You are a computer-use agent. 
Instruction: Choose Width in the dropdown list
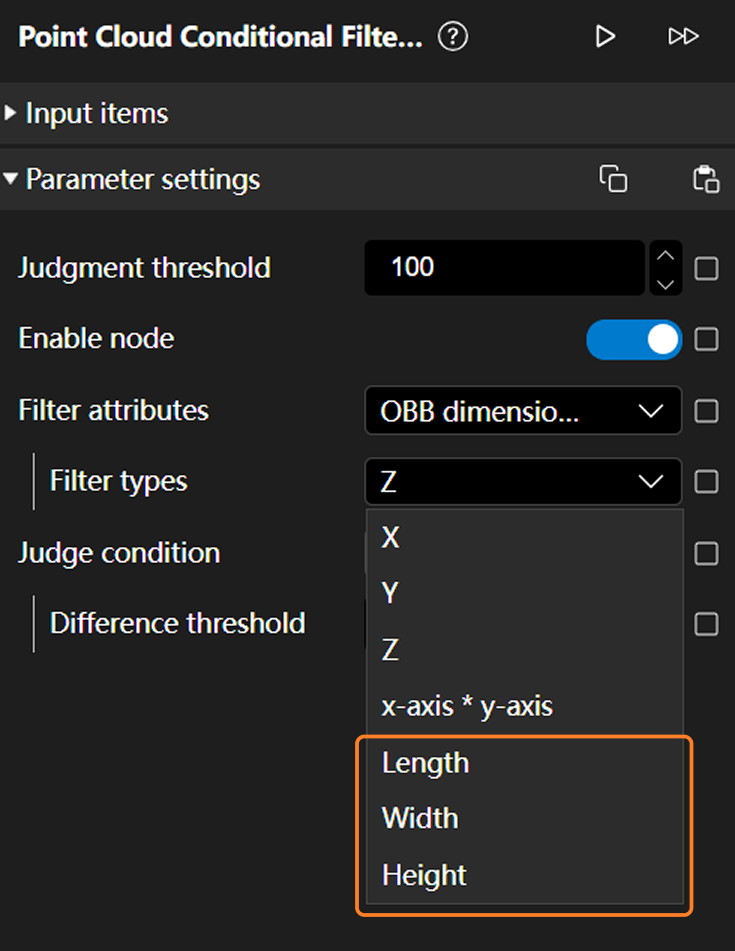pos(420,819)
